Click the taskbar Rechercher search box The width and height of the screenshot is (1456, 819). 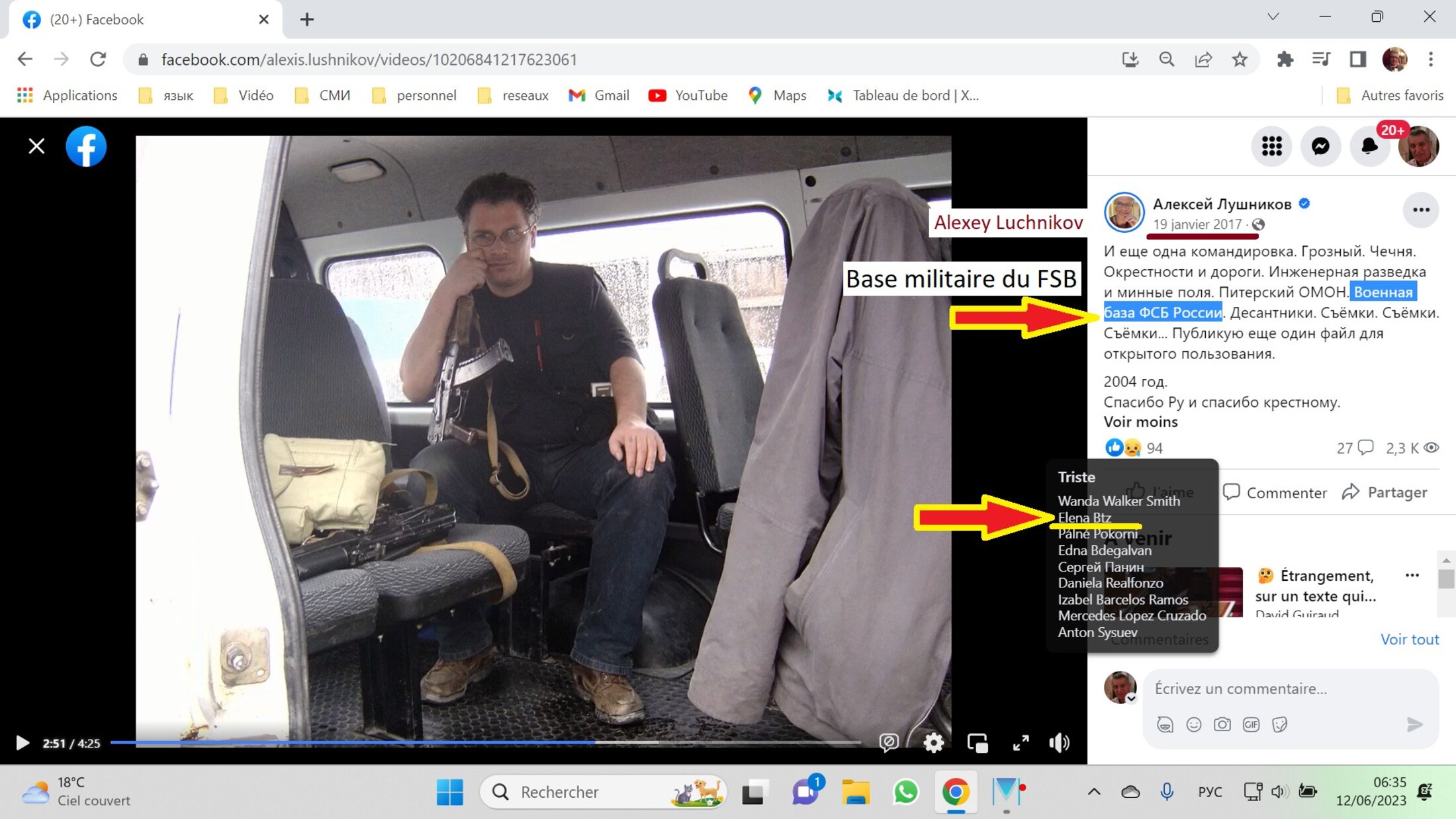point(602,792)
